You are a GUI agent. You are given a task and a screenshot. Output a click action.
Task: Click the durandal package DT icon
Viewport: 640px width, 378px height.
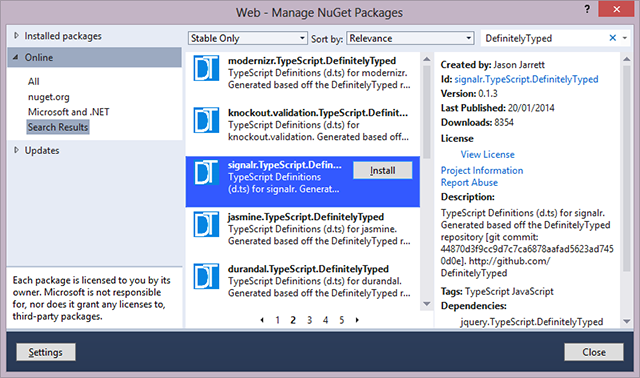pos(206,276)
